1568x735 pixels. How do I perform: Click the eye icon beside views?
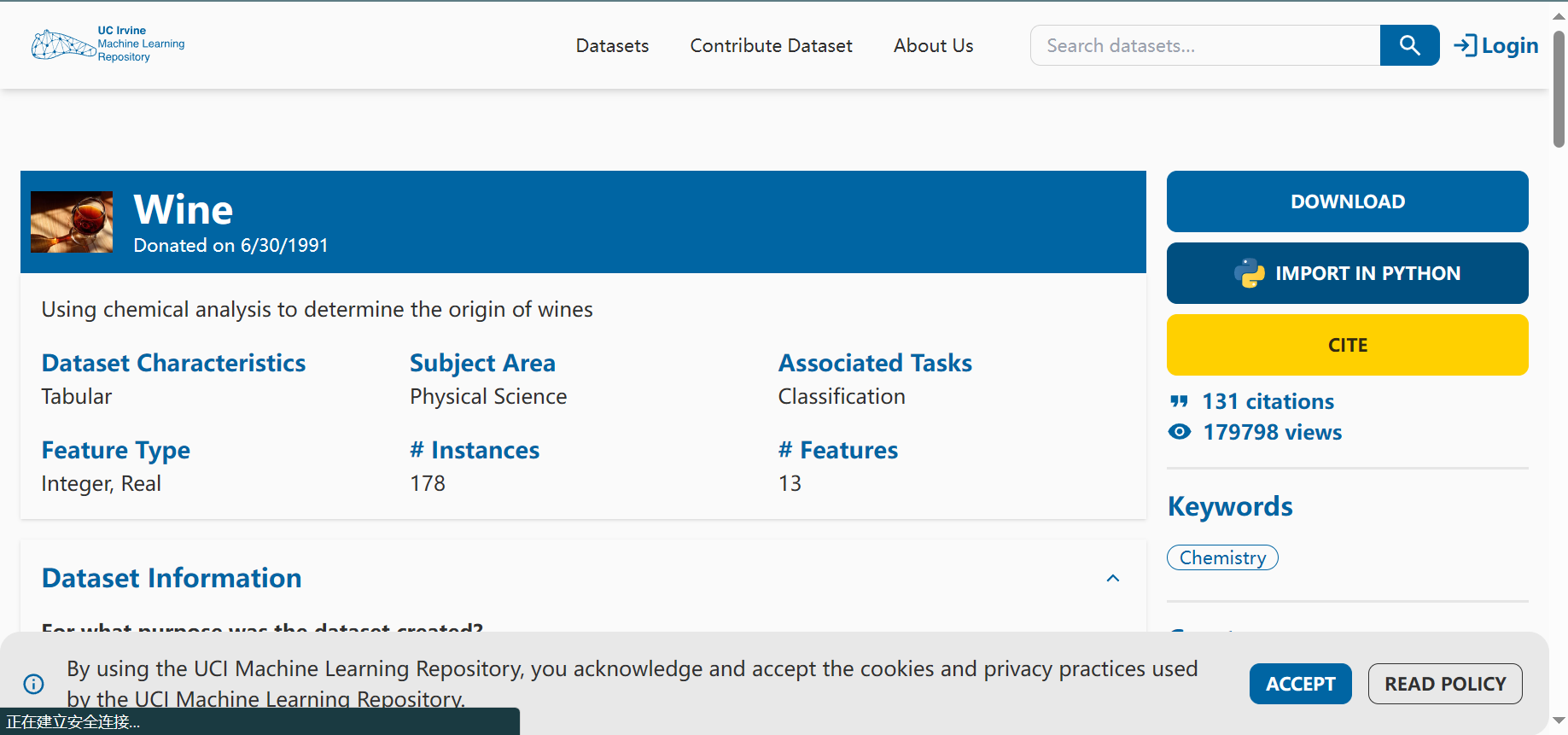[1180, 432]
